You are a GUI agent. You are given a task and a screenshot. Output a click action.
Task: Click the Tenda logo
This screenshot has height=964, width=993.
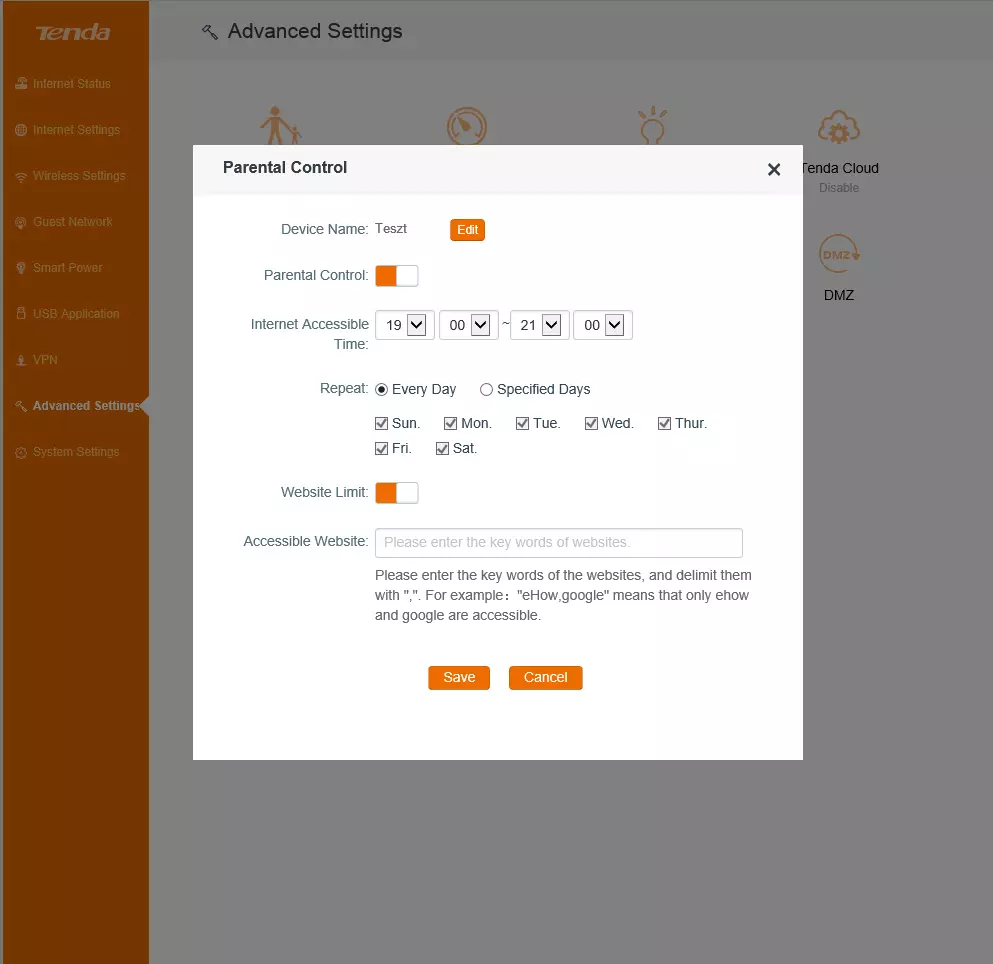(73, 33)
